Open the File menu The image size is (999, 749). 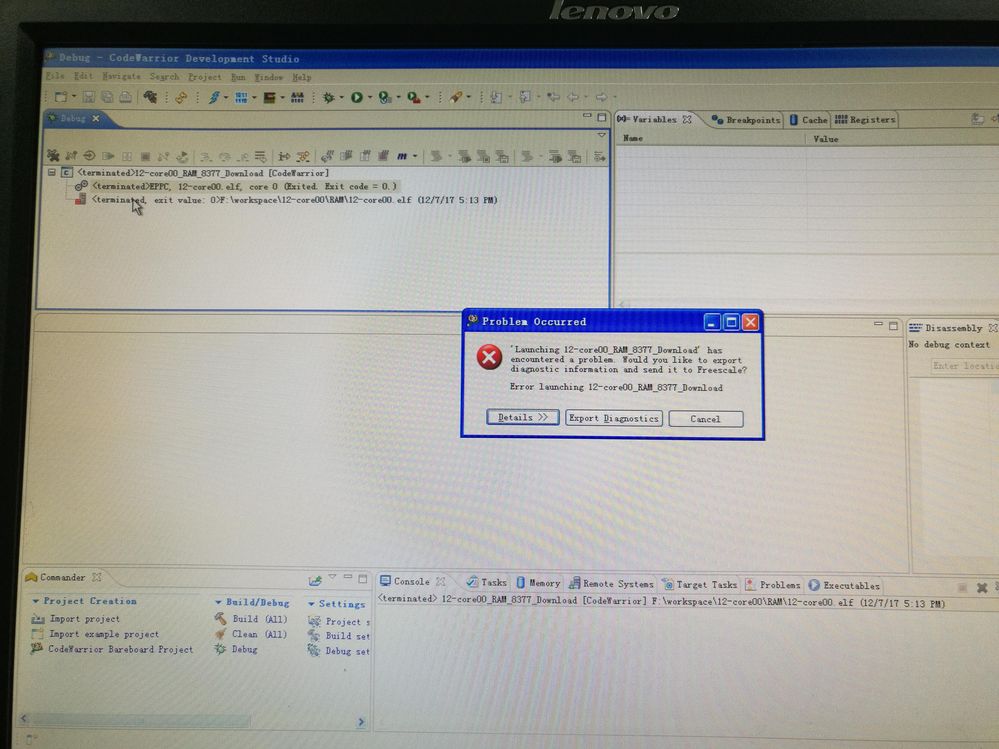pyautogui.click(x=55, y=76)
